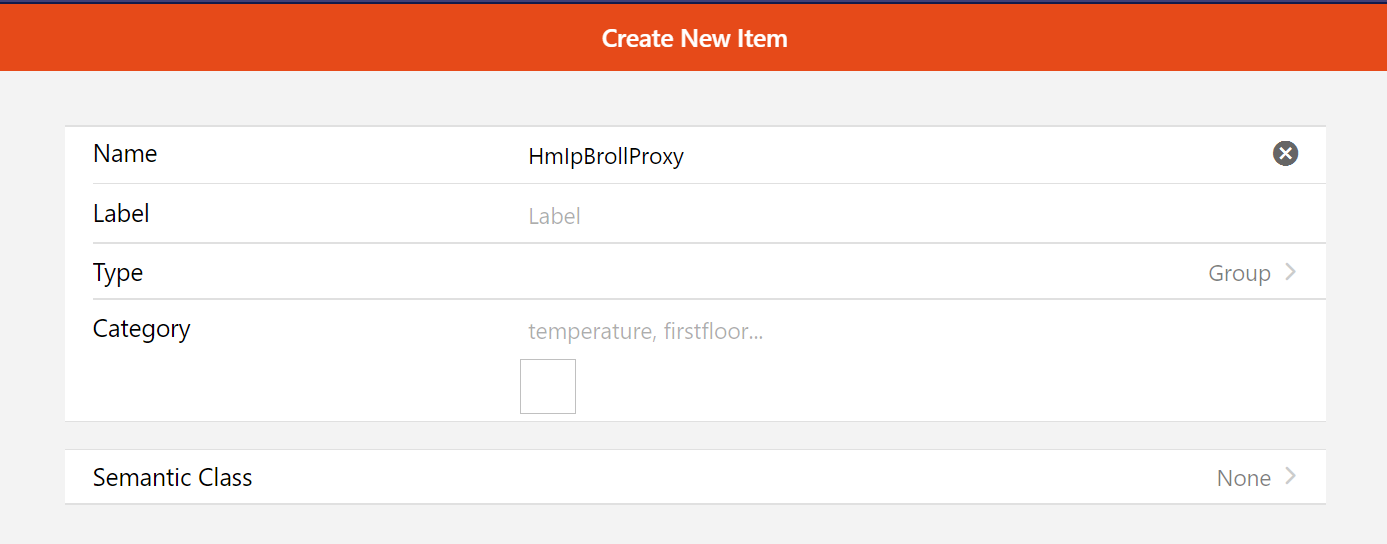Click the "Create New Item" header title
Image resolution: width=1387 pixels, height=544 pixels.
click(694, 39)
